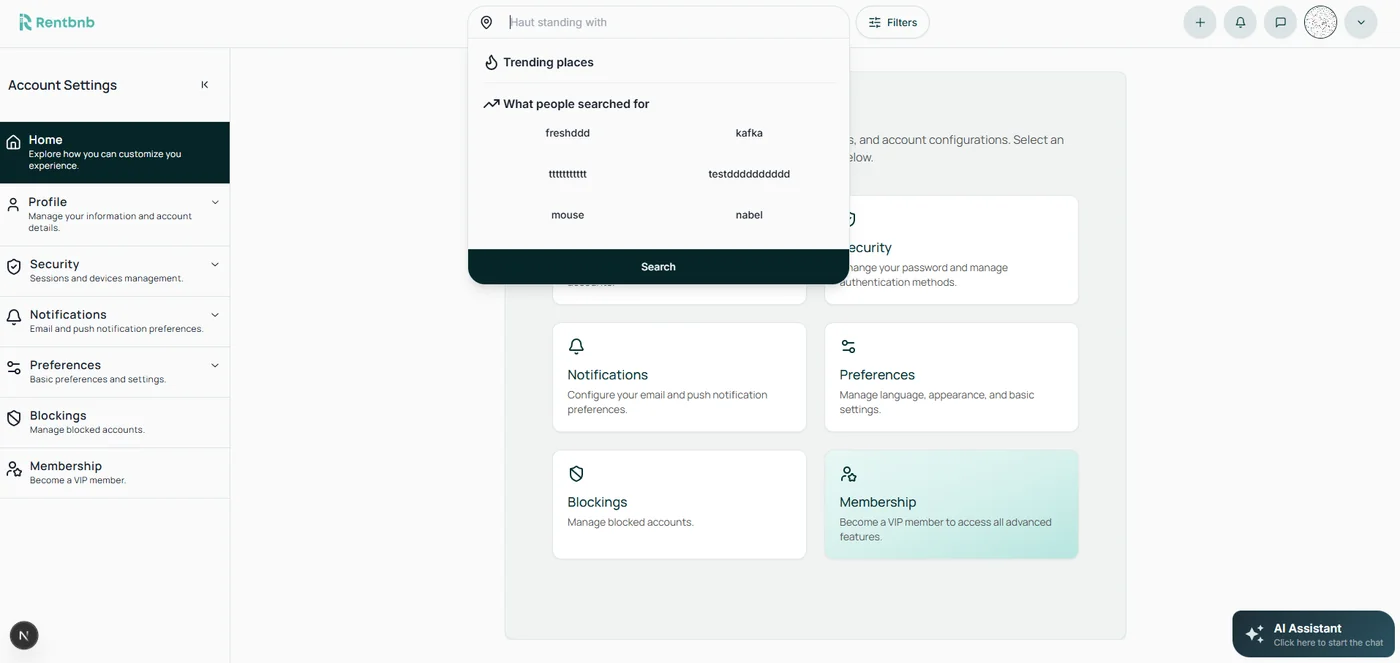Click the Rentbnb logo
The image size is (1400, 663).
pyautogui.click(x=57, y=22)
